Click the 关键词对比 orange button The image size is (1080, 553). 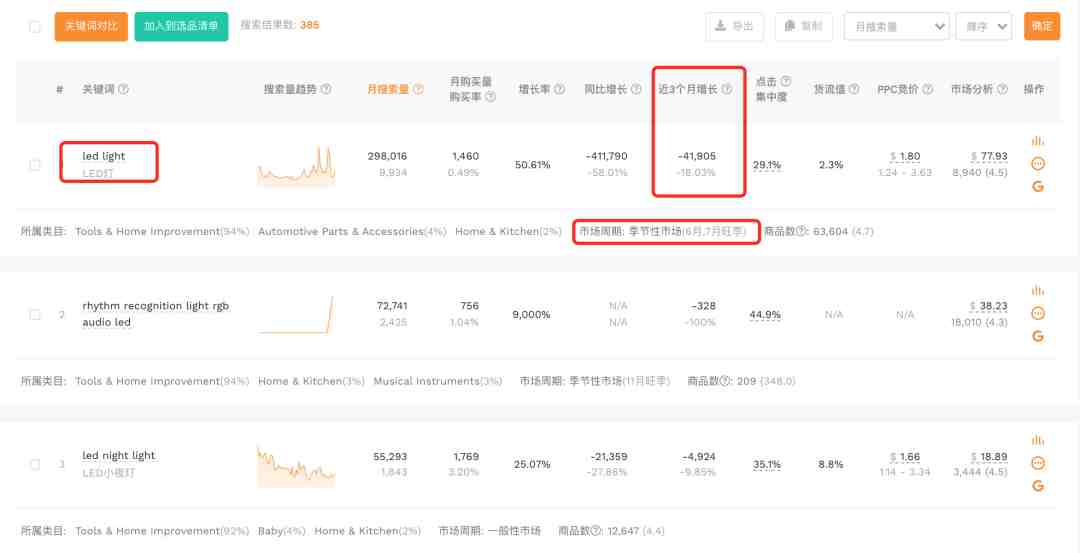(91, 26)
